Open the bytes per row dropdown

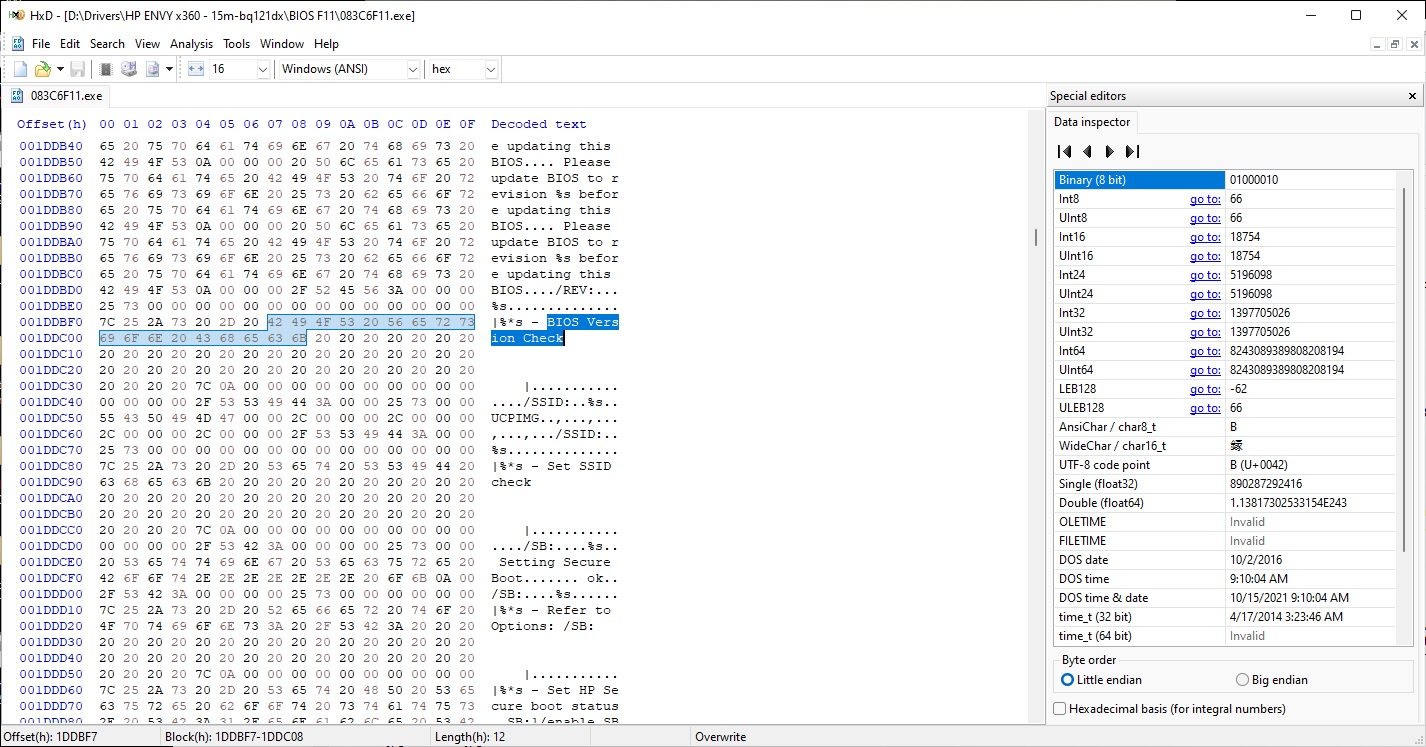coord(263,69)
